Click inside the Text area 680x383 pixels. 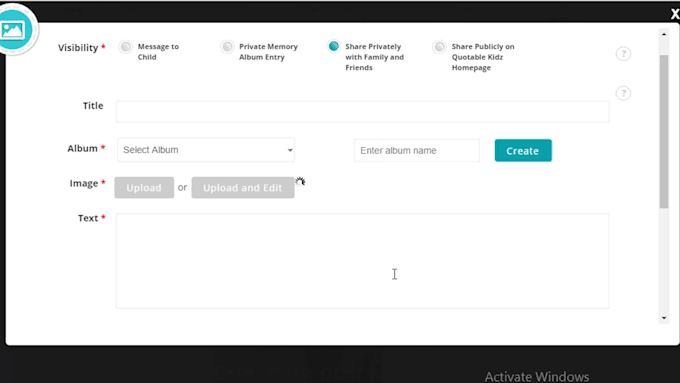[x=363, y=261]
